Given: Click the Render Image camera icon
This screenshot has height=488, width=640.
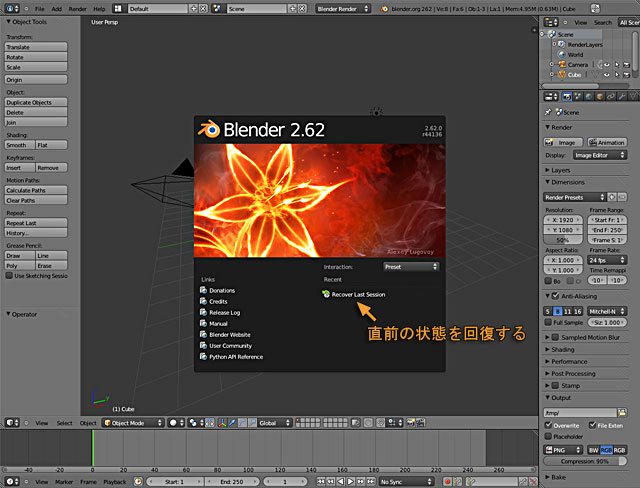Looking at the screenshot, I should 549,142.
